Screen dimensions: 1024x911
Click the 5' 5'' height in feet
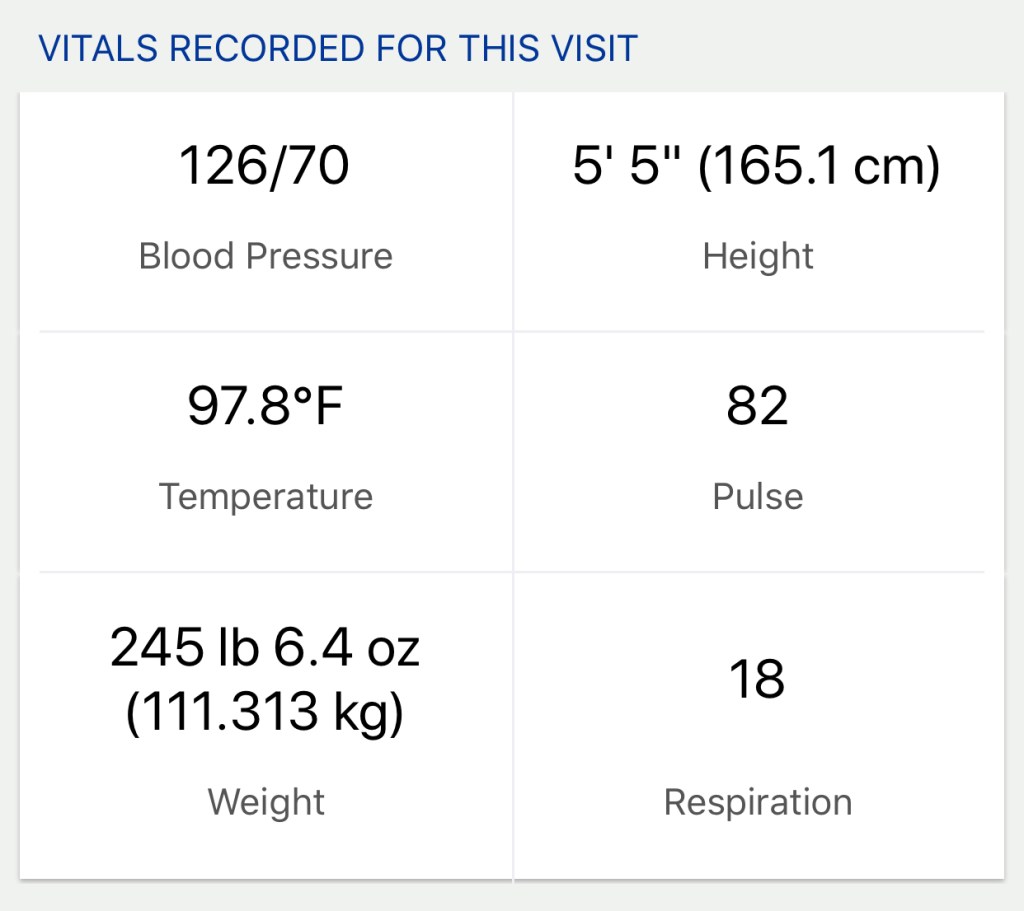click(628, 166)
